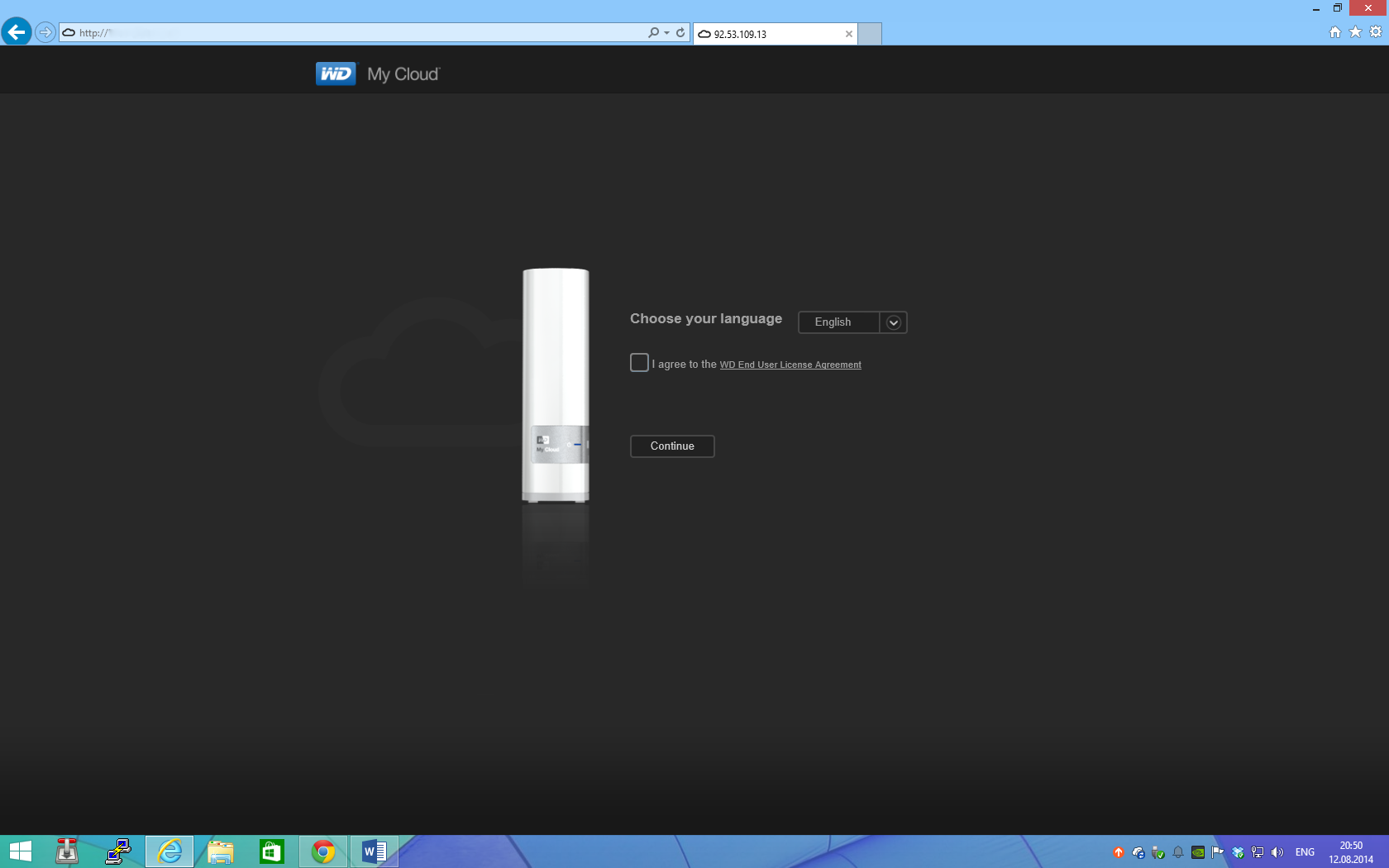The height and width of the screenshot is (868, 1389).
Task: Click the taskbar clock showing 20:50
Action: click(1351, 852)
